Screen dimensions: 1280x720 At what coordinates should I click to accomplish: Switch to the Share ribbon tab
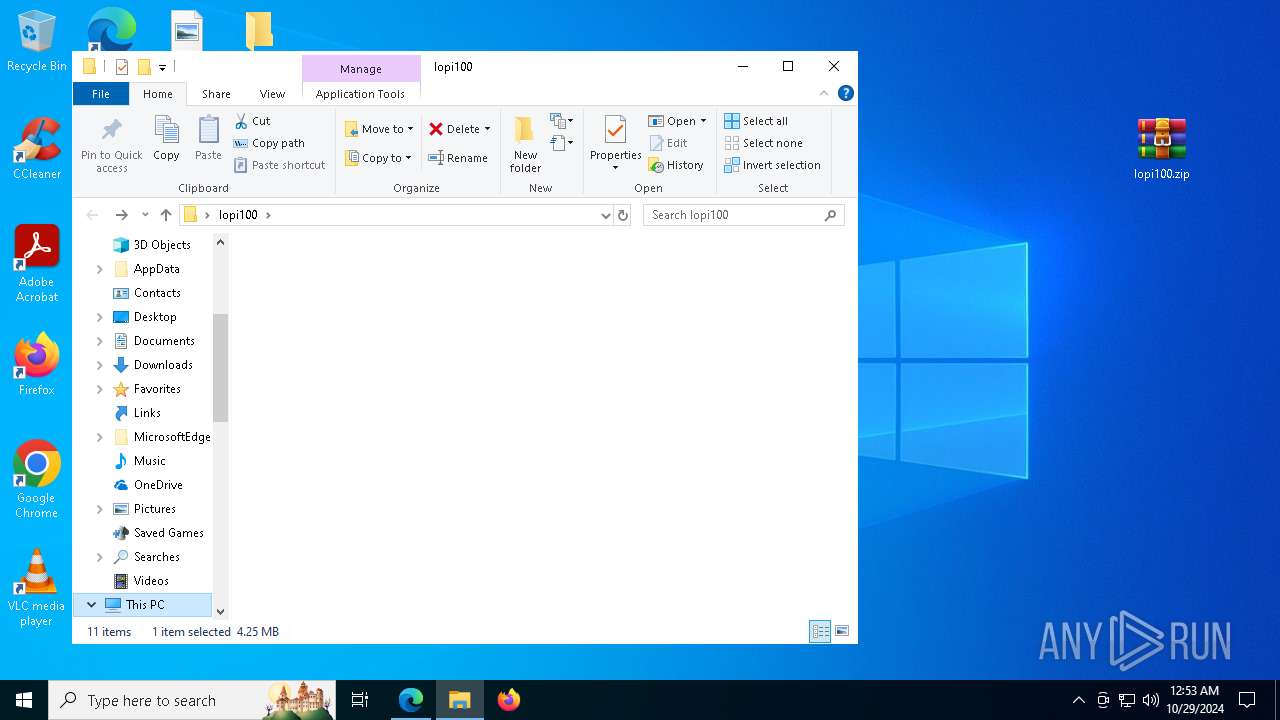(216, 94)
